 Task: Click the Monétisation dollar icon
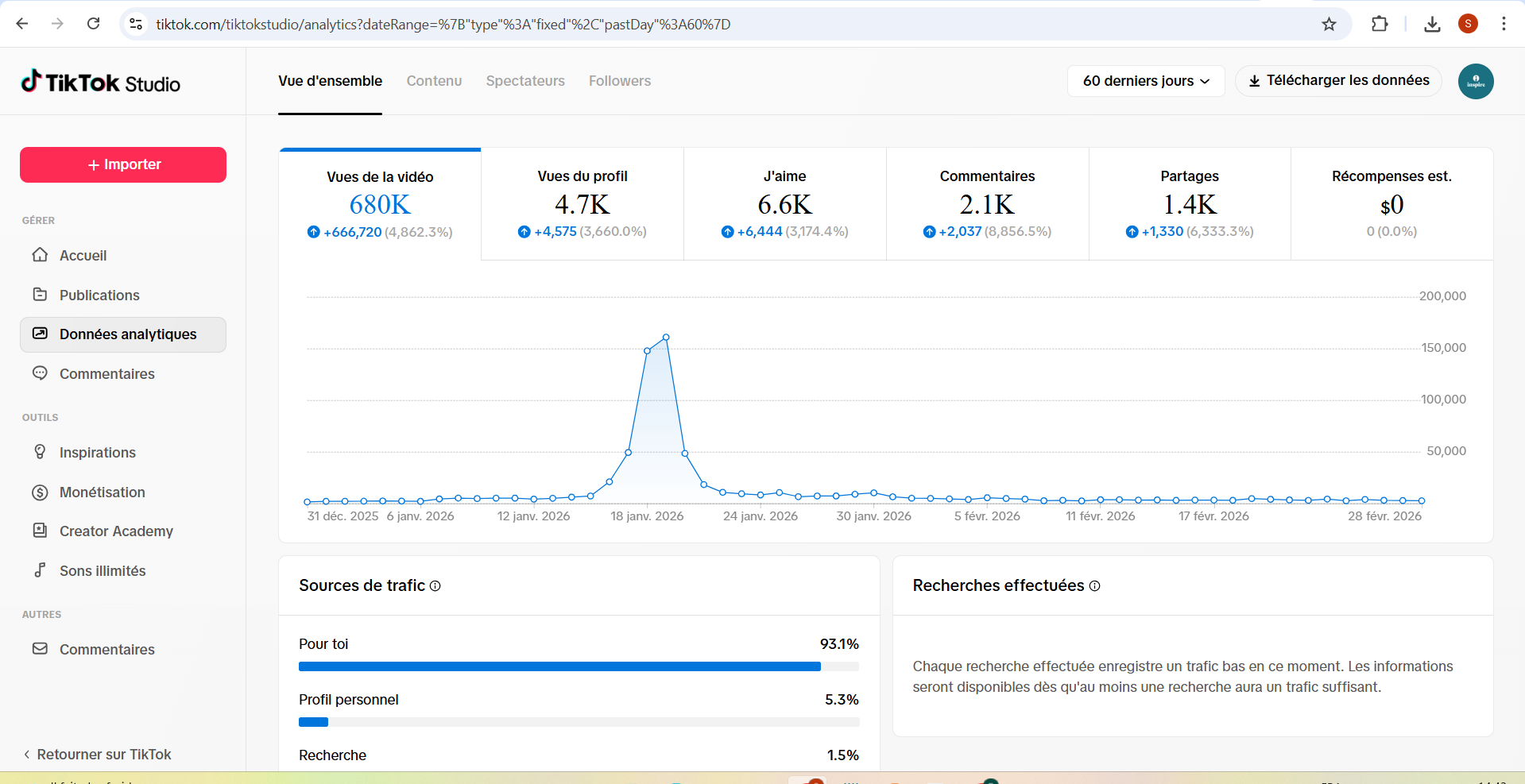(x=40, y=492)
